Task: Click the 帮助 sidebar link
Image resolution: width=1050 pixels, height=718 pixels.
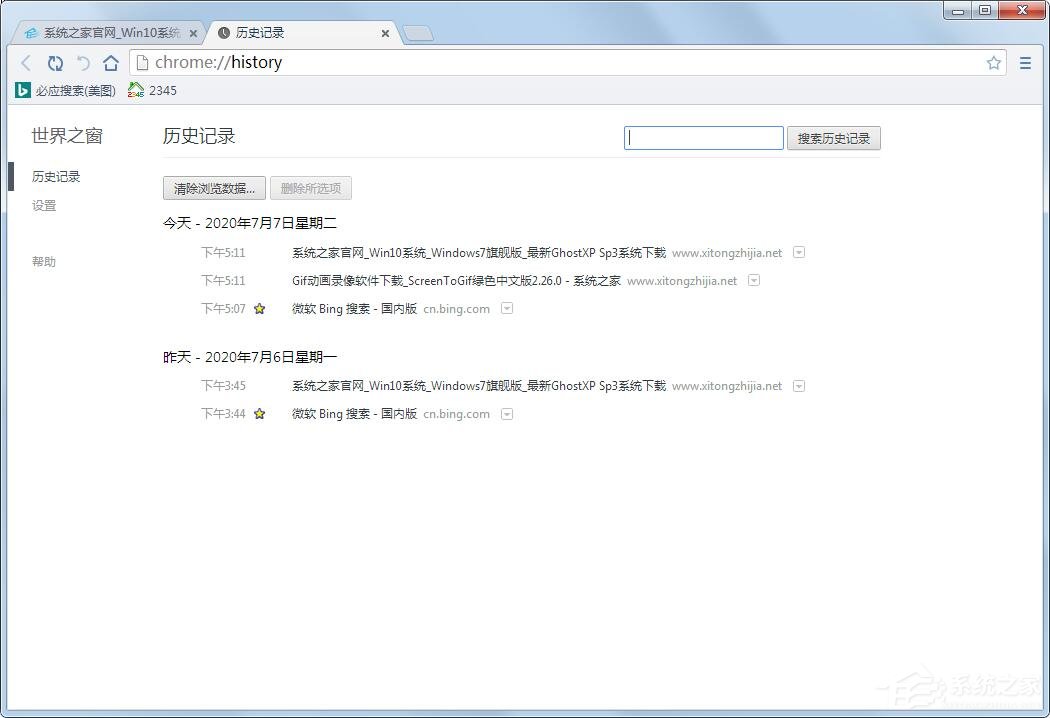Action: (x=43, y=261)
